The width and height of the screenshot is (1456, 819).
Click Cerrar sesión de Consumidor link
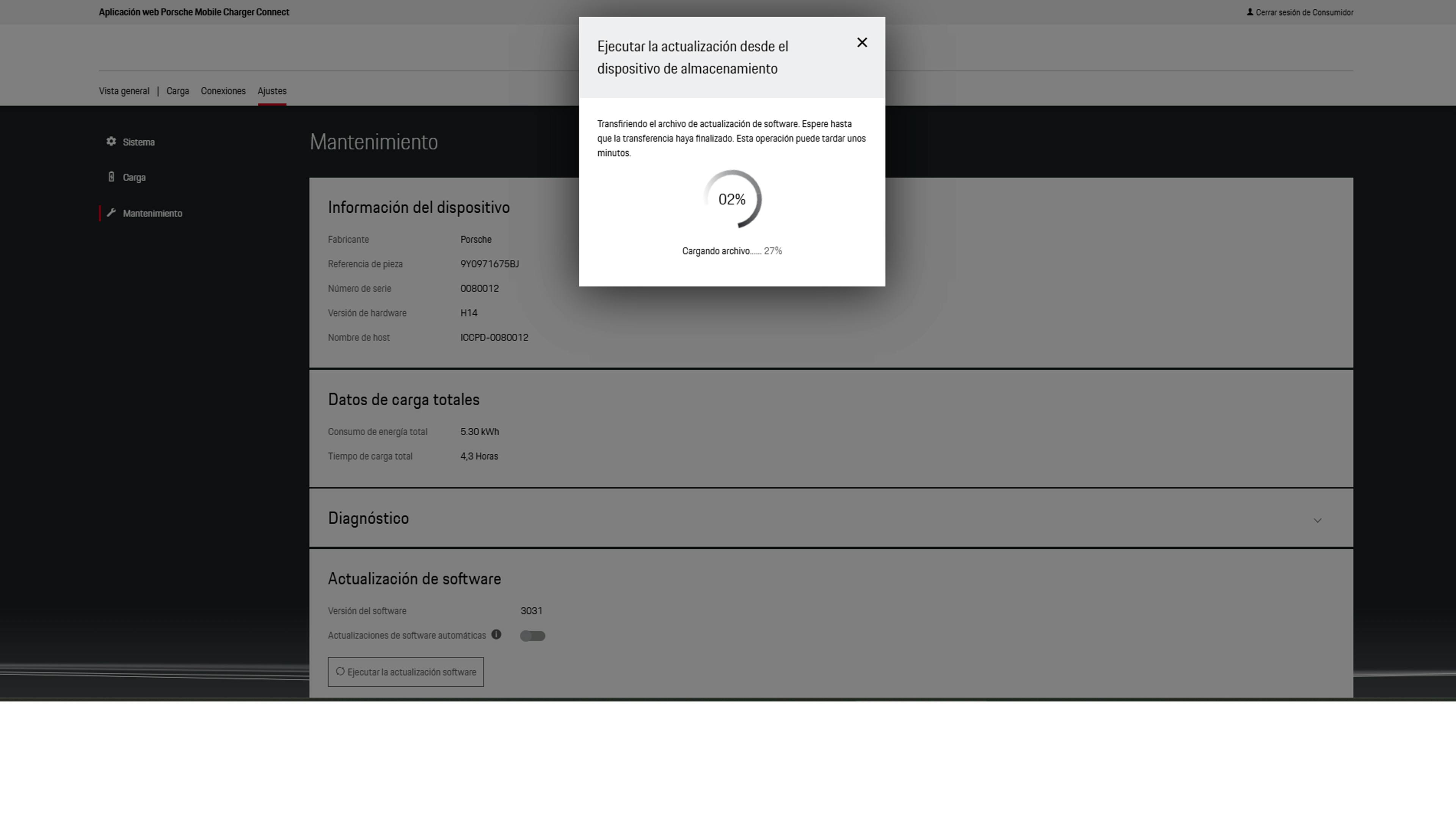coord(1300,13)
